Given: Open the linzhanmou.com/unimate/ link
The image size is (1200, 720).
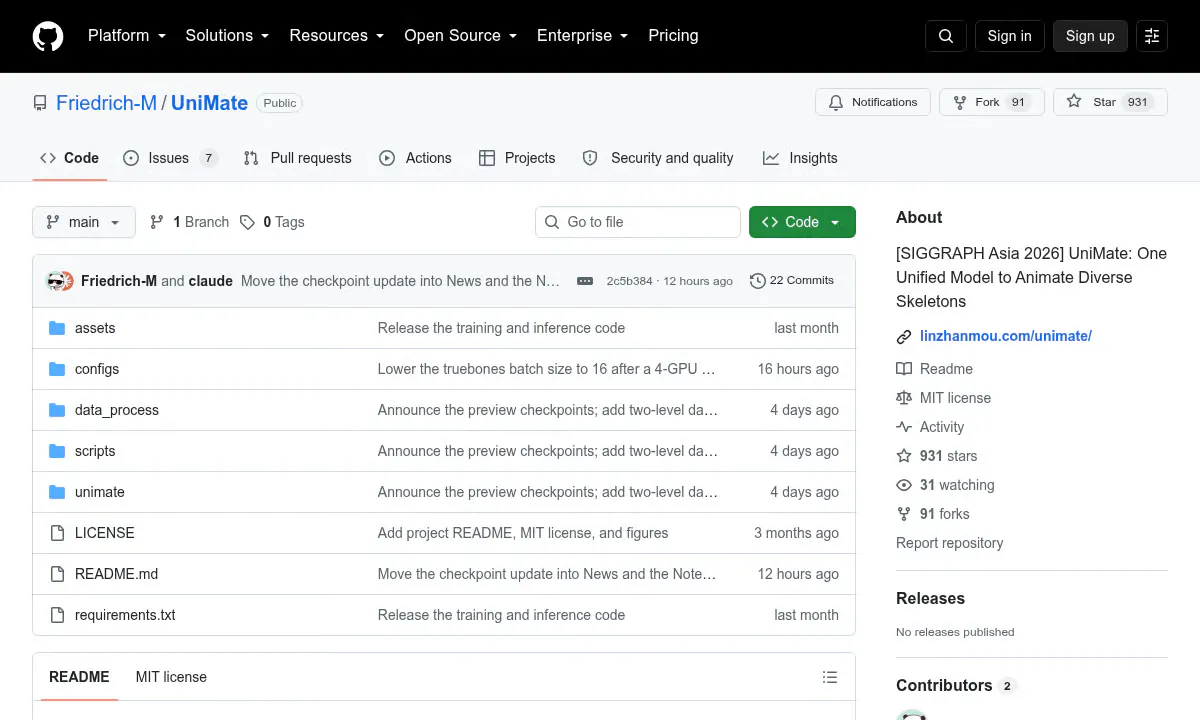Looking at the screenshot, I should pos(1006,336).
